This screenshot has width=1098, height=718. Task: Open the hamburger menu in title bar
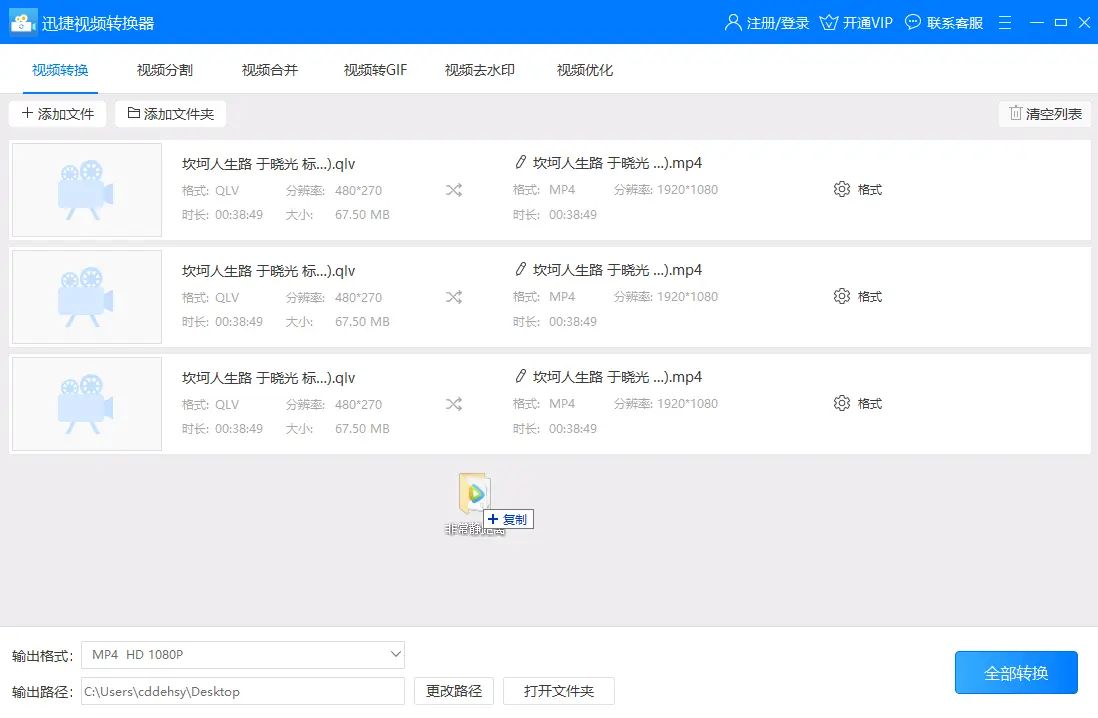[1005, 22]
